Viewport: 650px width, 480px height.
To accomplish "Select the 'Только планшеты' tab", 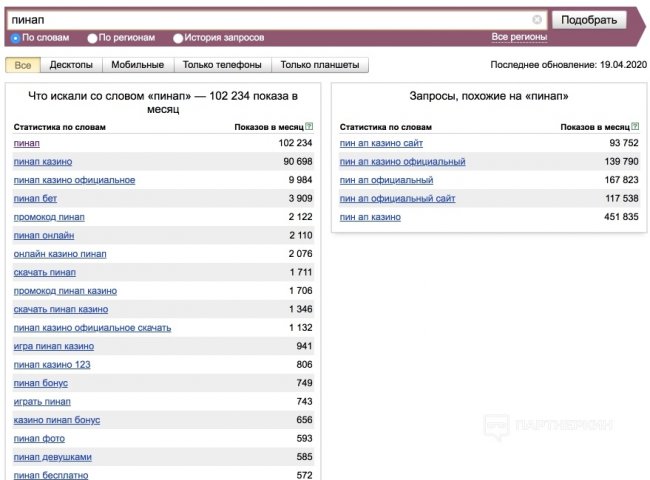I will click(x=319, y=65).
